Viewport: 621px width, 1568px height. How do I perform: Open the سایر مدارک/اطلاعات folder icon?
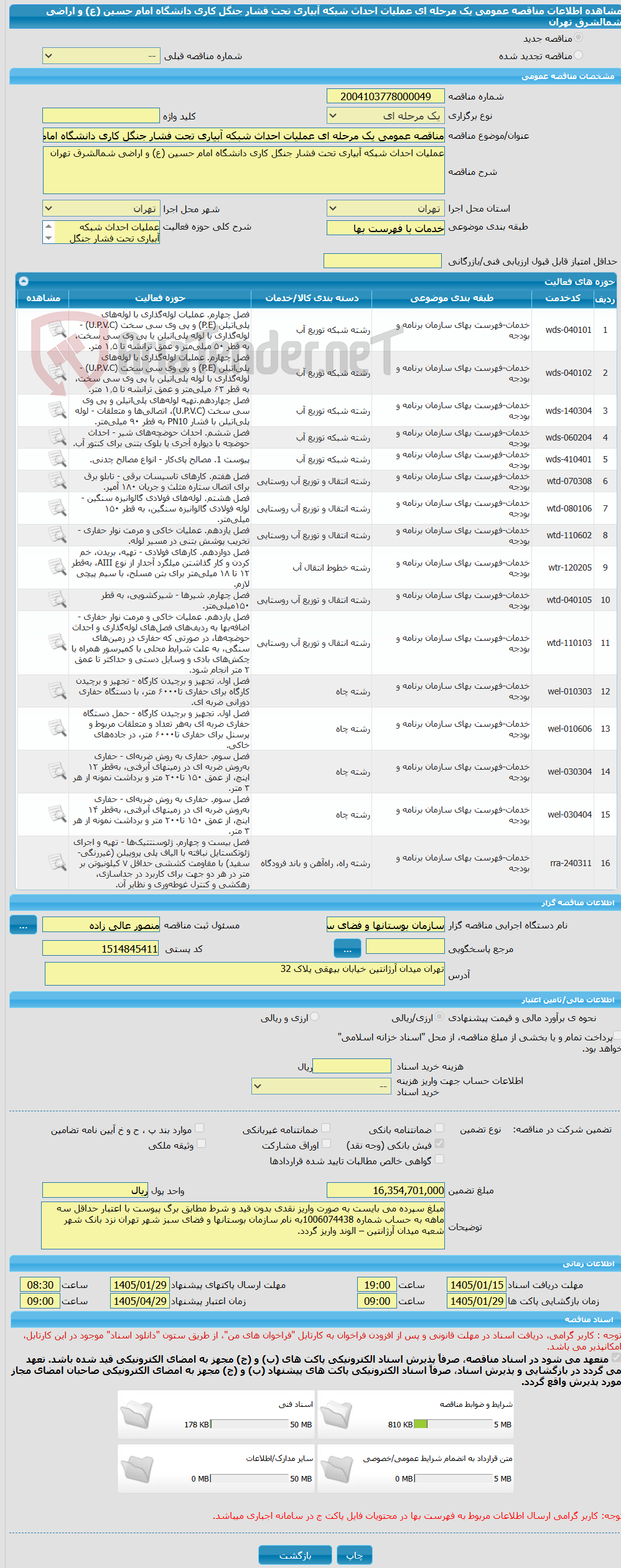(136, 1468)
